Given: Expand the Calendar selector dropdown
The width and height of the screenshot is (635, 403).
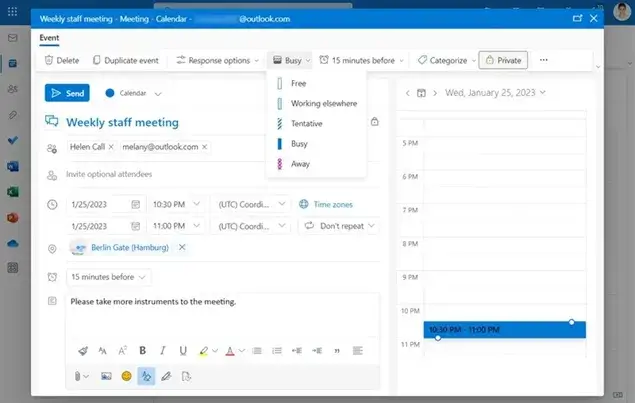Looking at the screenshot, I should (158, 94).
